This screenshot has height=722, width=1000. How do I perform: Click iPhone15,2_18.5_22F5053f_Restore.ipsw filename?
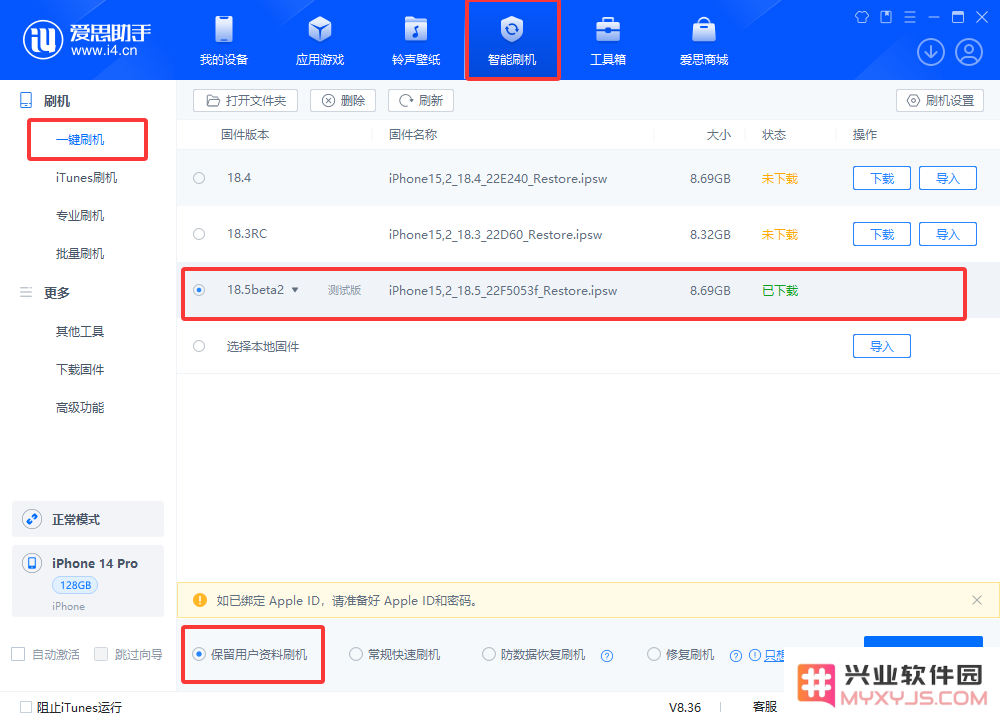pyautogui.click(x=503, y=291)
